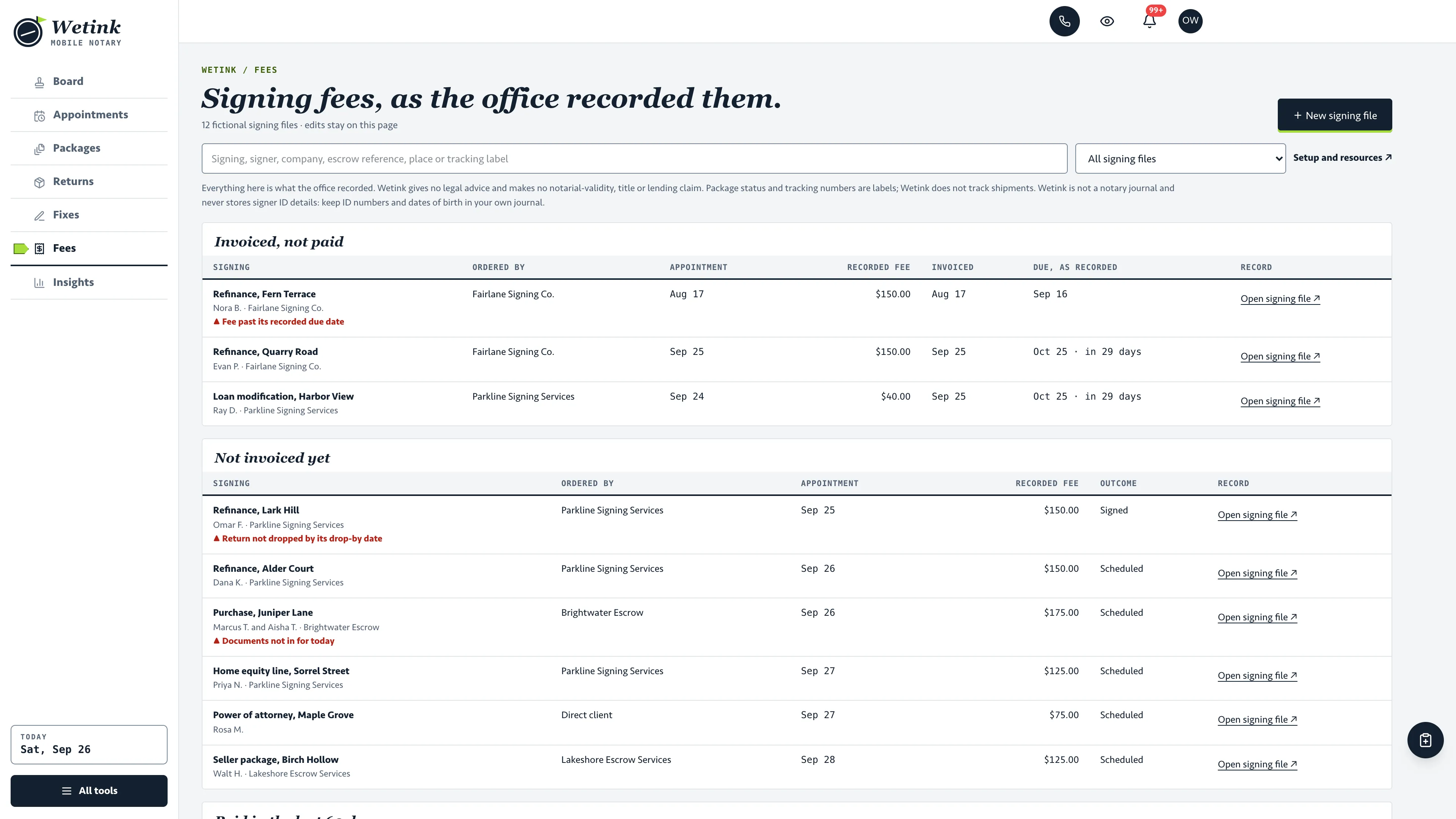Click the Appointments calendar-clock icon
This screenshot has height=819, width=1456.
(39, 116)
